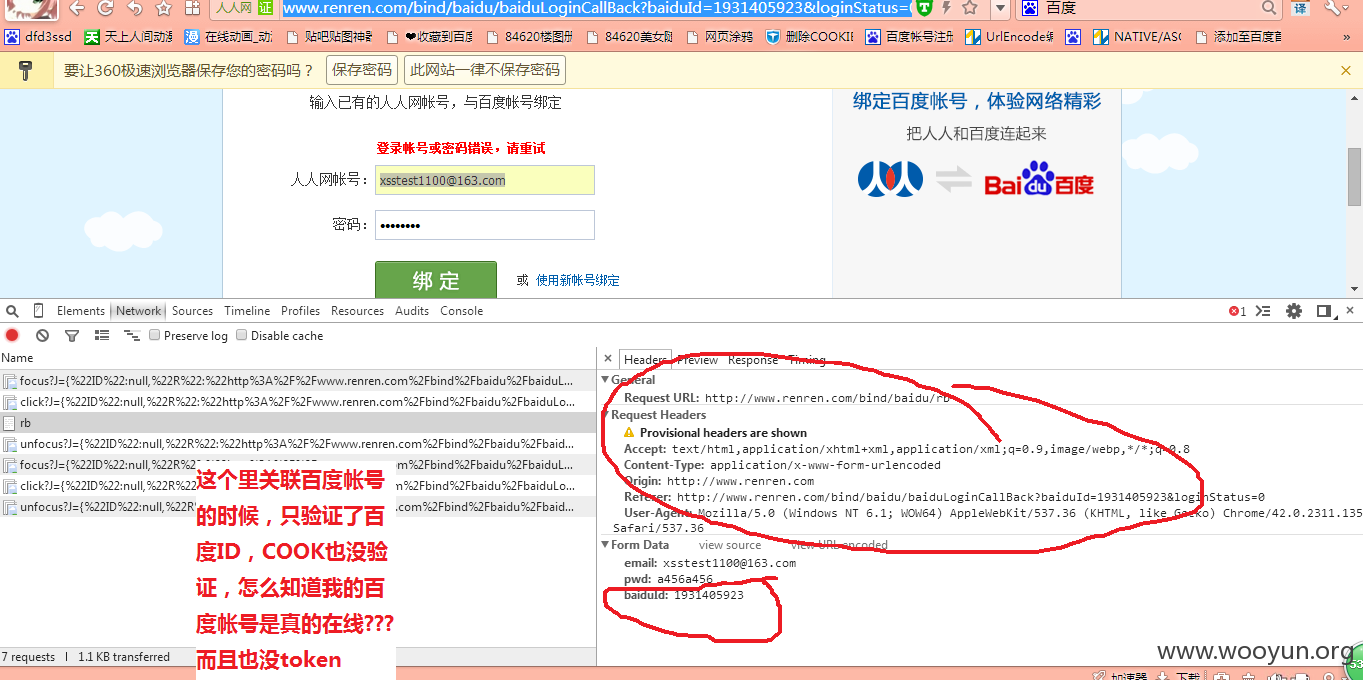1363x680 pixels.
Task: Select the rb request row
Action: pyautogui.click(x=298, y=423)
